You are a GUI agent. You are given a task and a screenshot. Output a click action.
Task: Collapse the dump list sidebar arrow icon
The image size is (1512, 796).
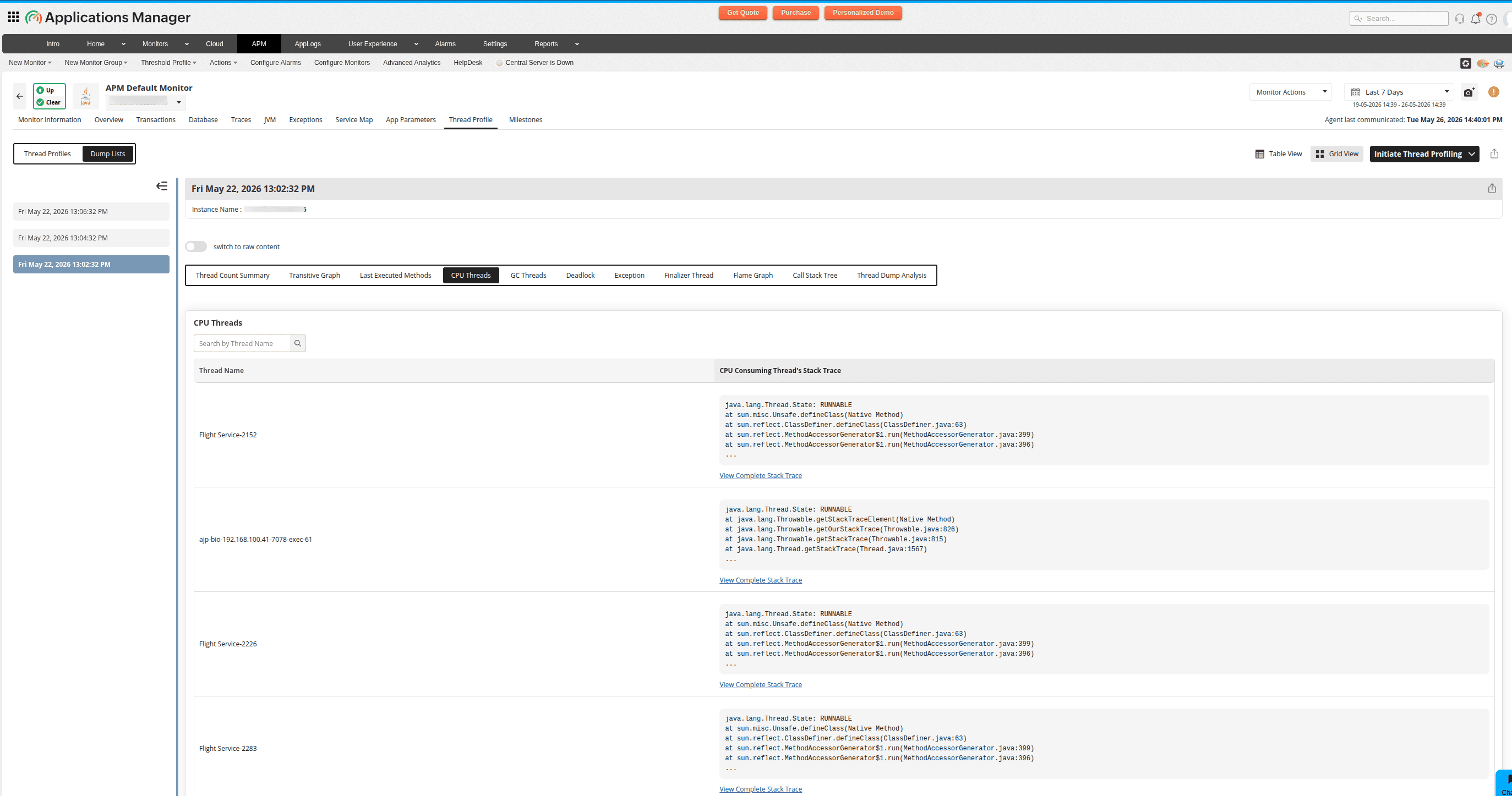coord(162,186)
